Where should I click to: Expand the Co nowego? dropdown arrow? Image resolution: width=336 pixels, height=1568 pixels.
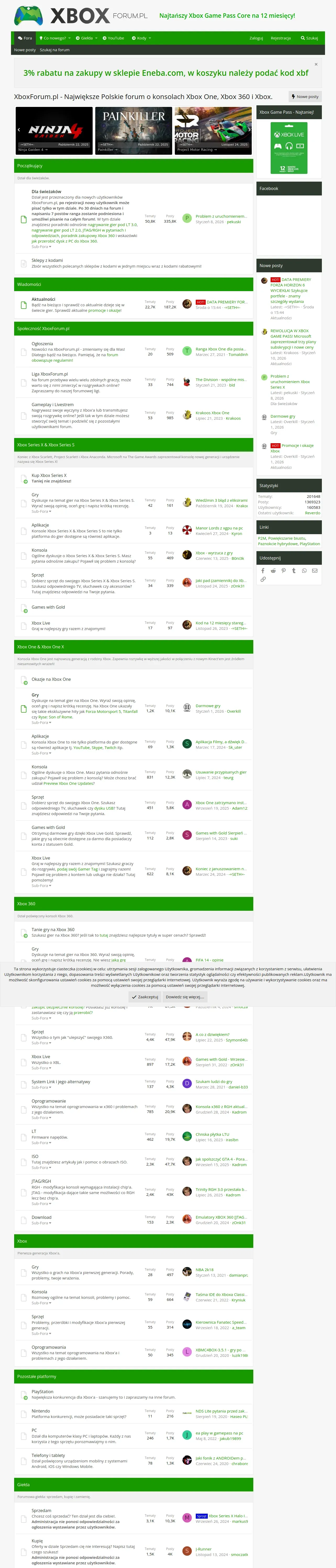pyautogui.click(x=70, y=38)
